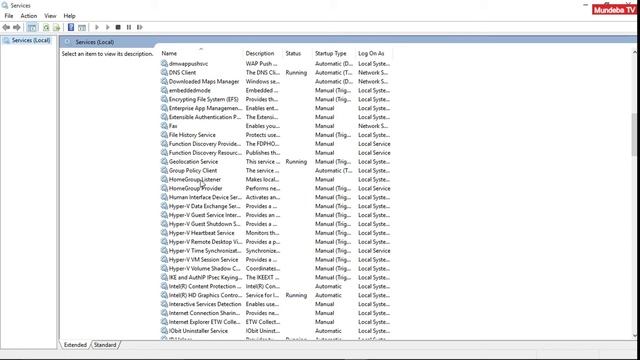Select the Downloaded Maps Manager service name
The height and width of the screenshot is (360, 640).
click(x=204, y=81)
